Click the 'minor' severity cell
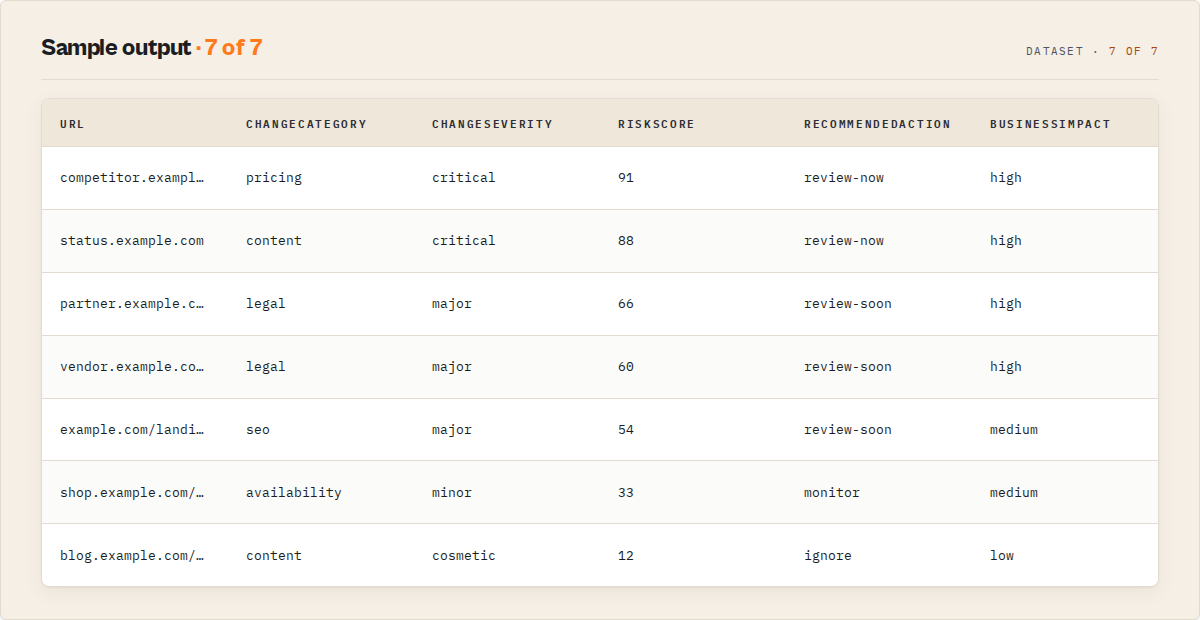1200x620 pixels. coord(452,493)
